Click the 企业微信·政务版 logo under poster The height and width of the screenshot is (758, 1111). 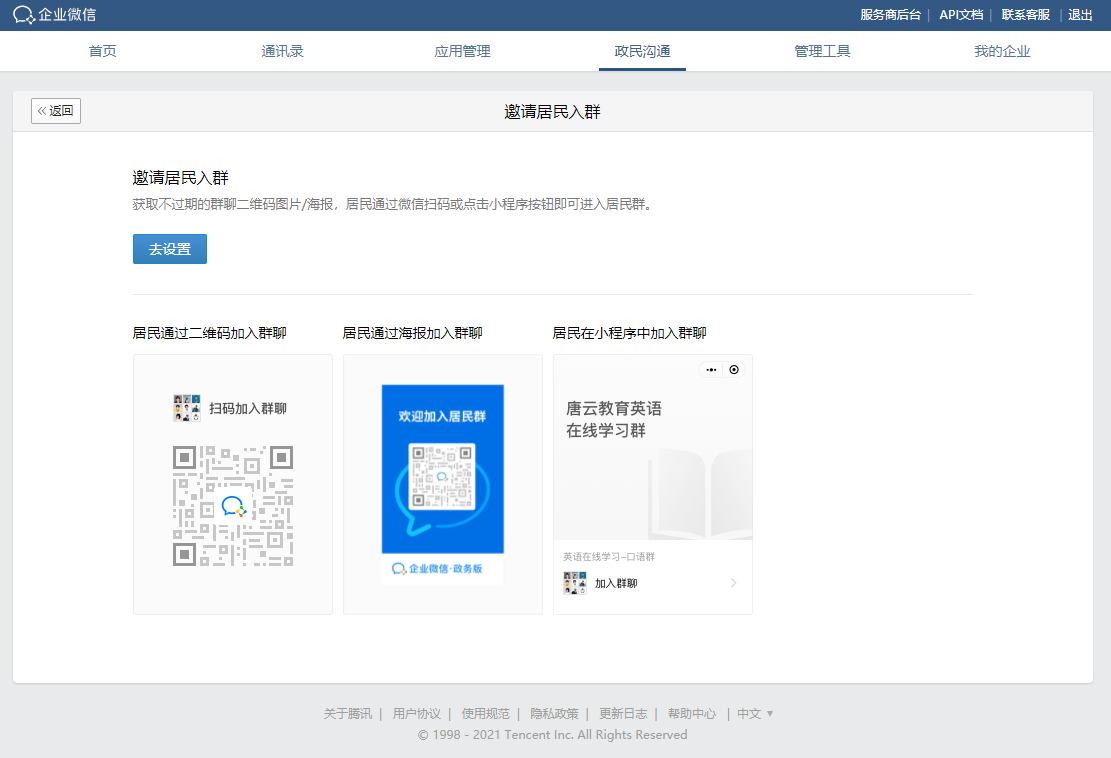coord(437,568)
